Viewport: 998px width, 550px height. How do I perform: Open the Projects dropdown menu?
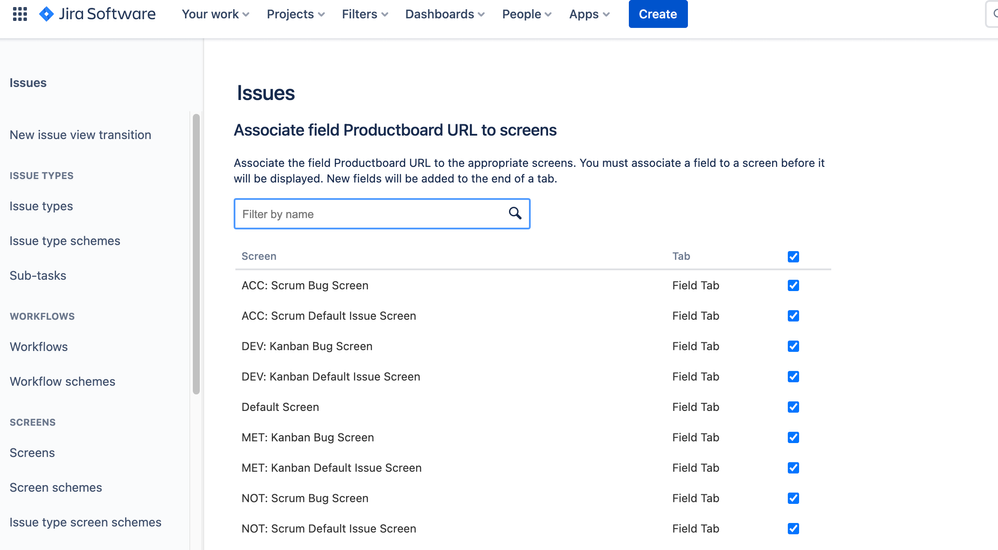tap(295, 14)
